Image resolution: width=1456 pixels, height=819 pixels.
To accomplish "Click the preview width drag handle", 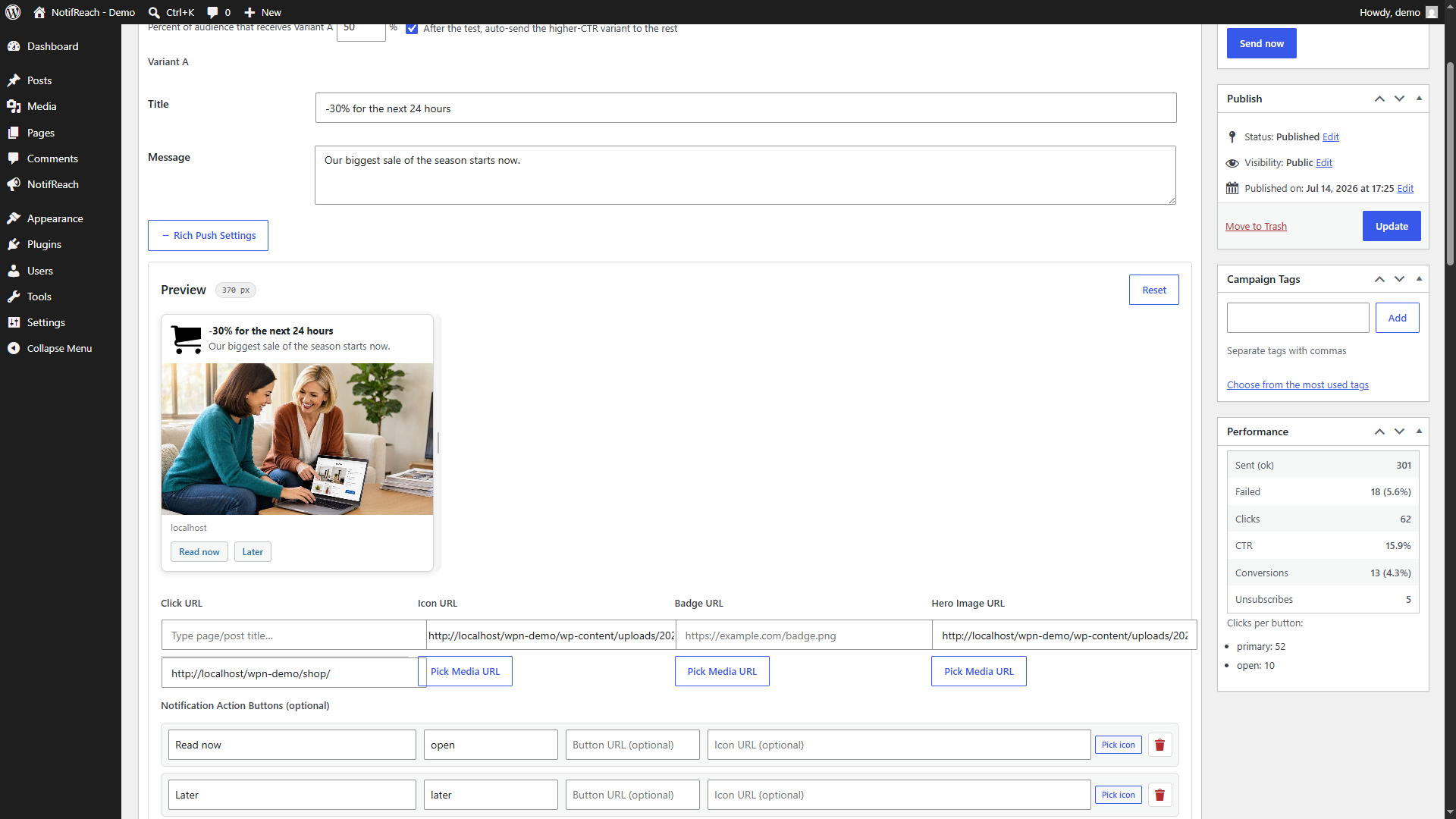I will pos(438,443).
